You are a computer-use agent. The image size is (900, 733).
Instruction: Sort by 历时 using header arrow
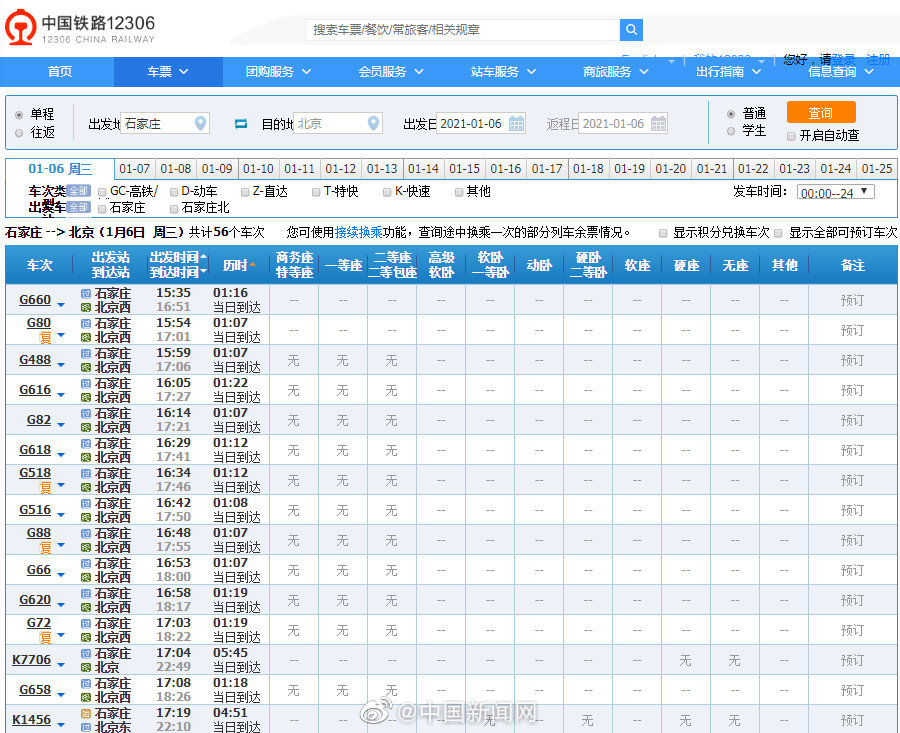252,265
